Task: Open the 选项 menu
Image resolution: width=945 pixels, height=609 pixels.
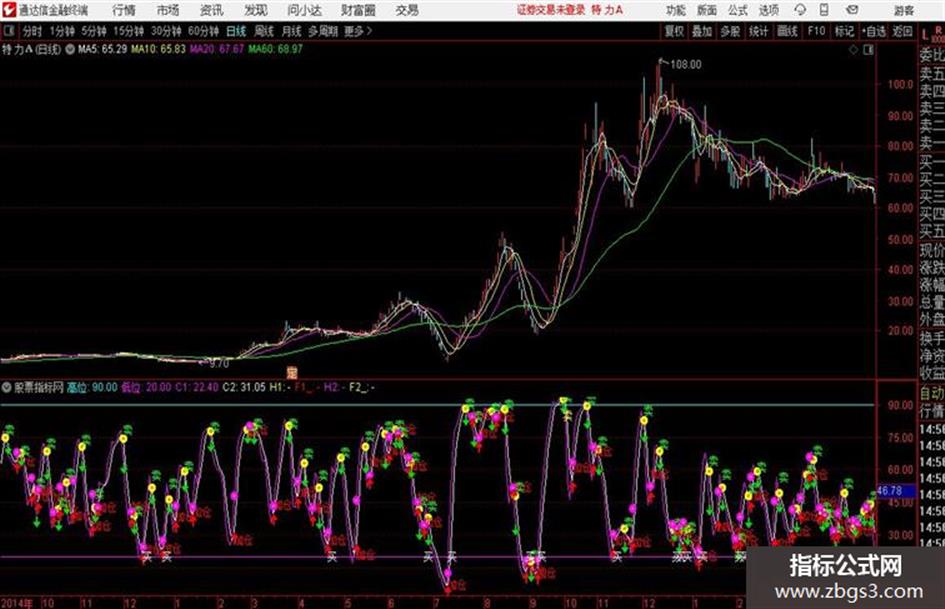Action: 768,10
